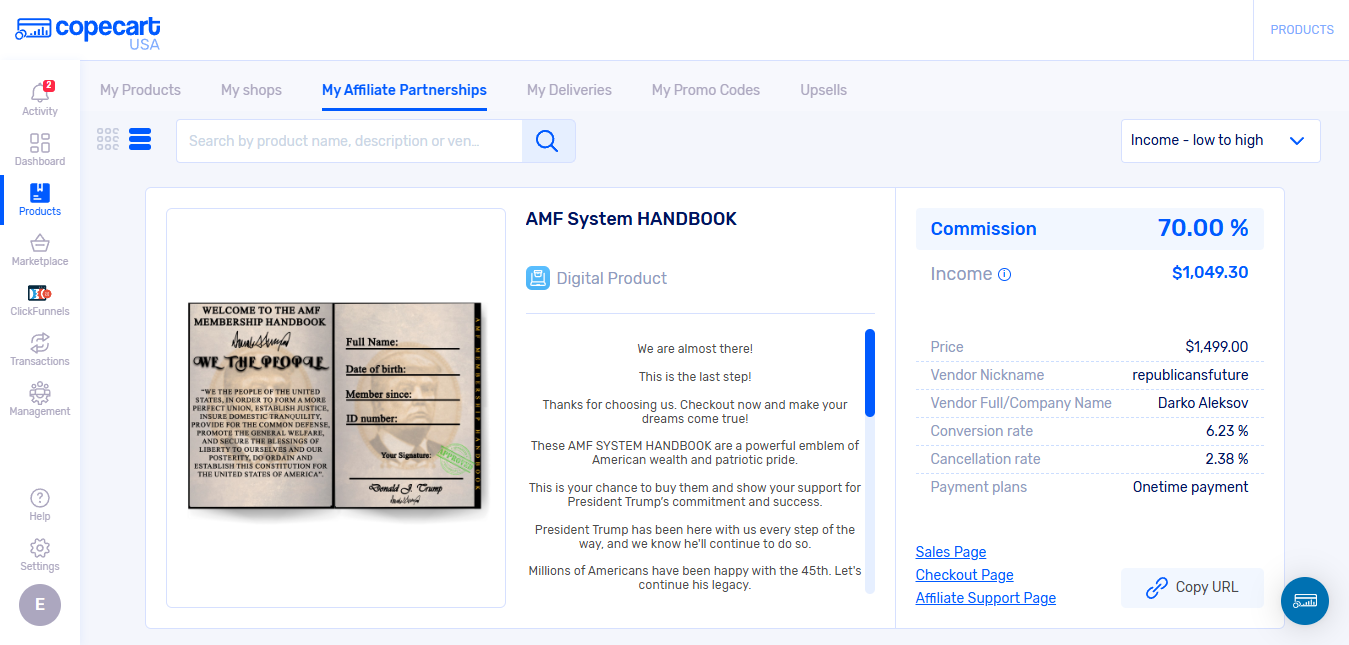
Task: Open the Dashboard sidebar icon
Action: 40,143
